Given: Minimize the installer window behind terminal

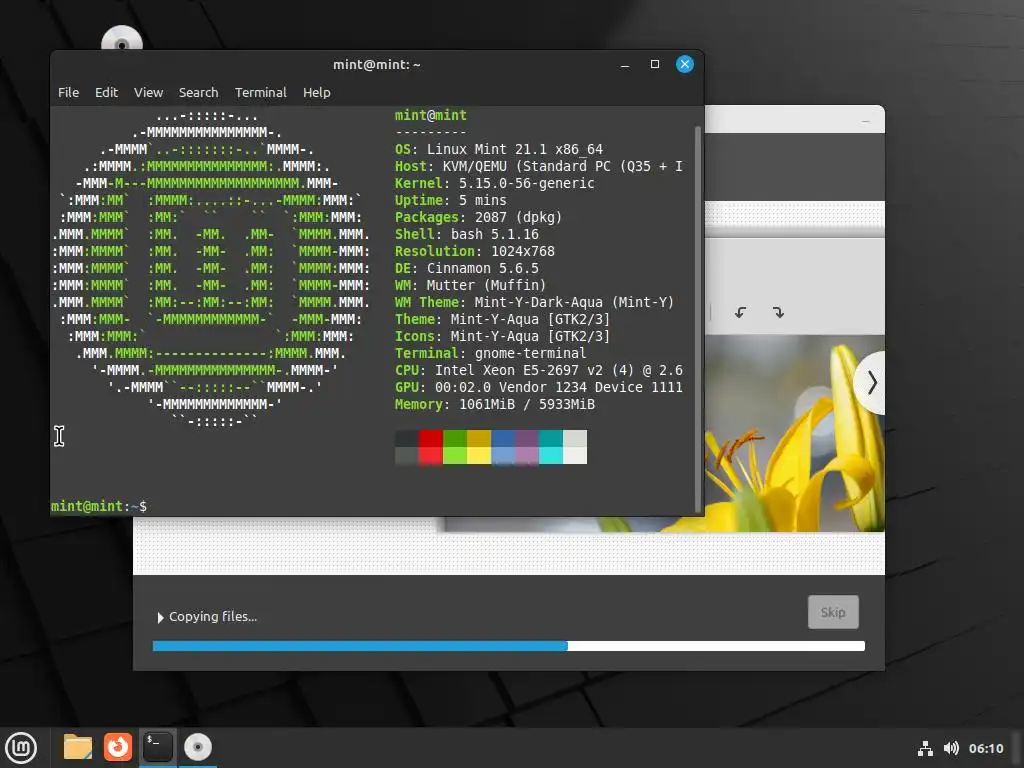Looking at the screenshot, I should point(865,121).
